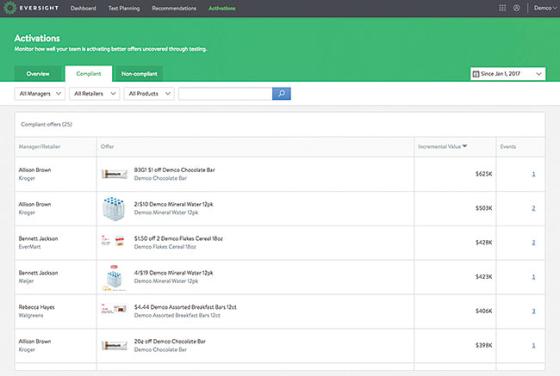This screenshot has height=376, width=560.
Task: Open $1.50 off 2 Flakes Cereal thumbnail
Action: 113,242
